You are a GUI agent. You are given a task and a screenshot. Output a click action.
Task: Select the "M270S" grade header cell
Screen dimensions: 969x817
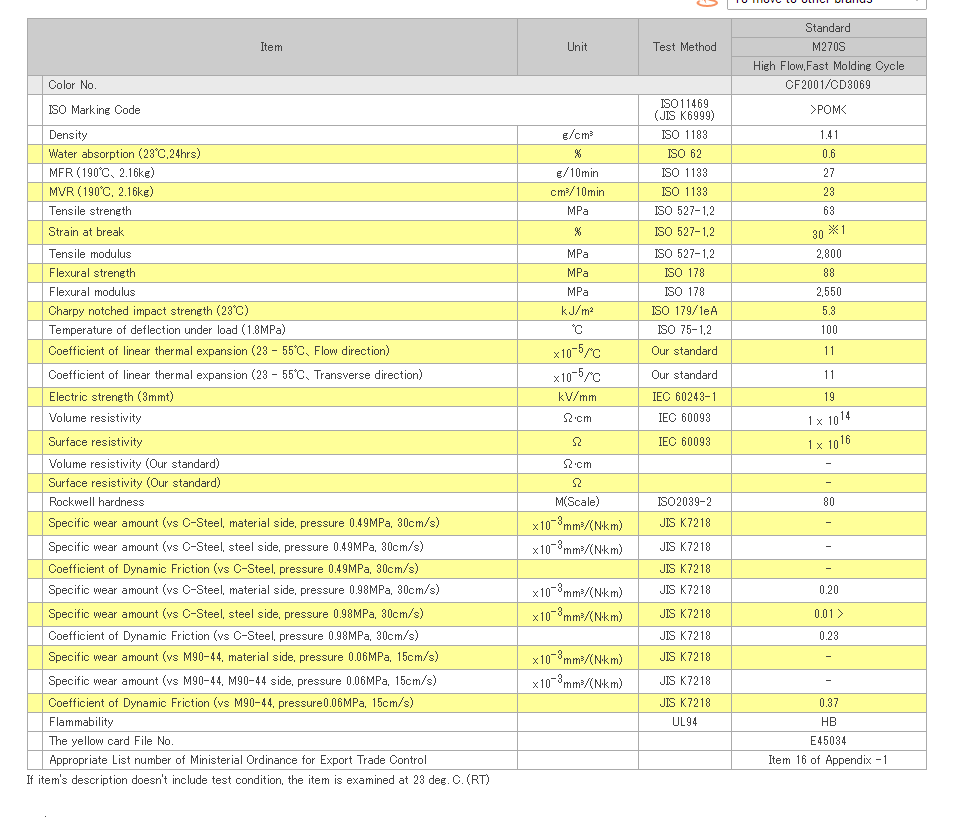point(829,47)
